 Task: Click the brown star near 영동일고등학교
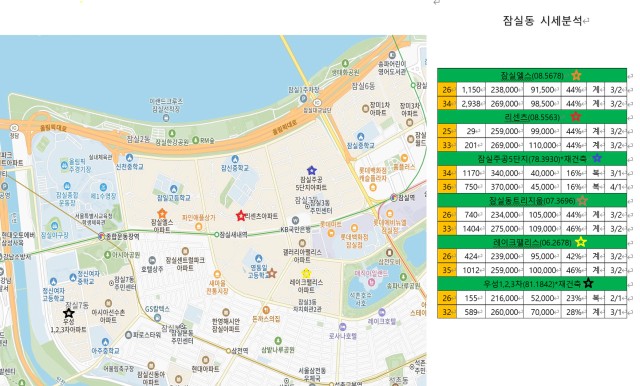(x=272, y=273)
